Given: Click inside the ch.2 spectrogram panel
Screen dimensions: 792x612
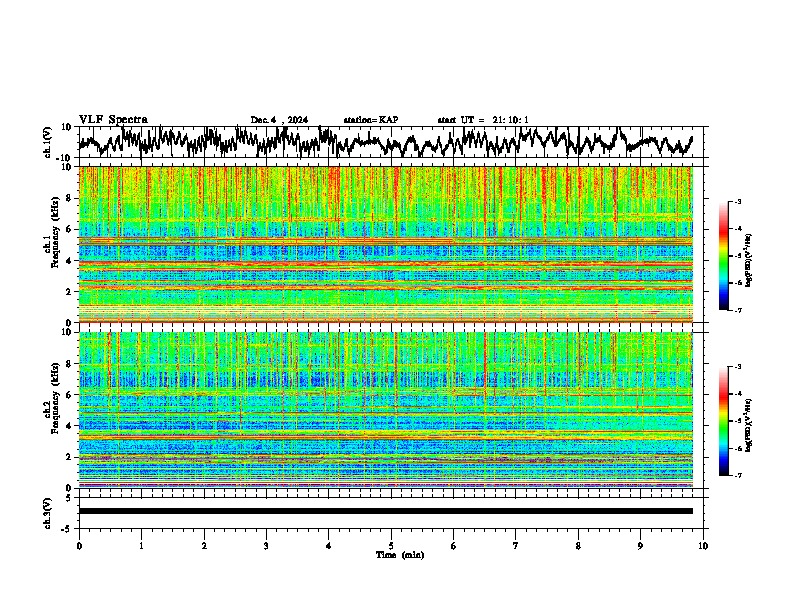Looking at the screenshot, I should point(385,410).
